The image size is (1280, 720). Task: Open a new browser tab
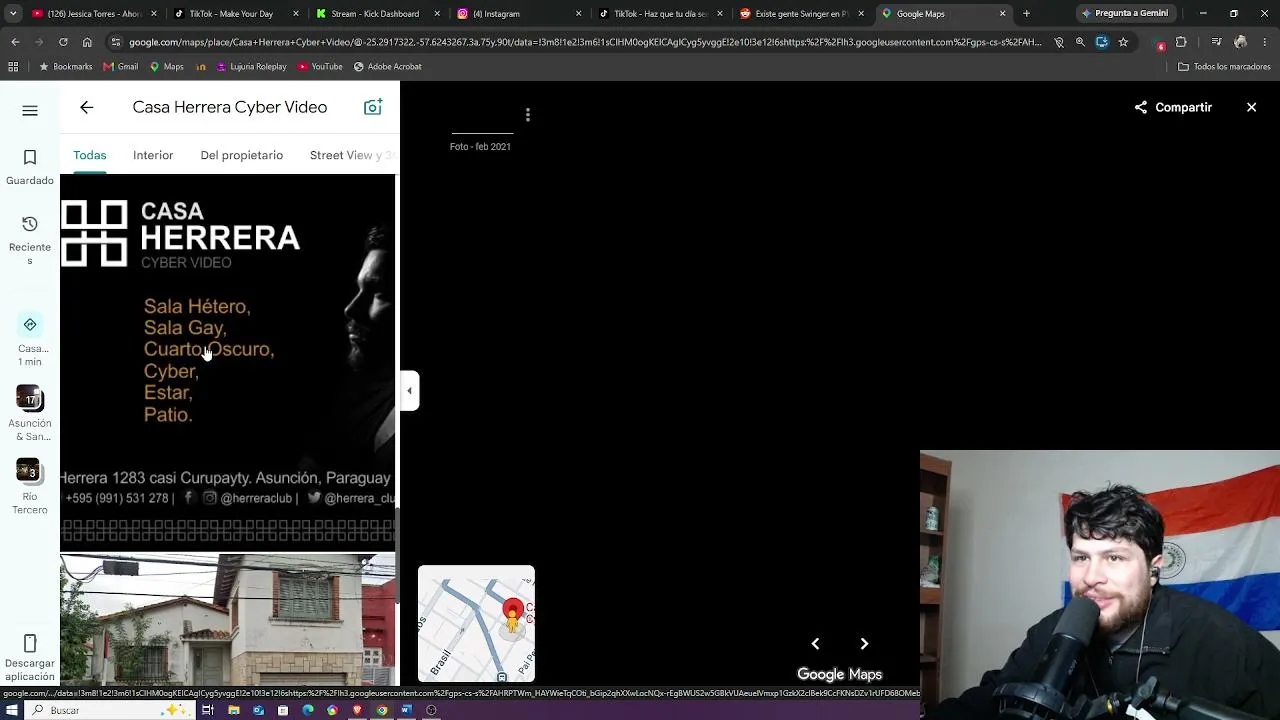(1026, 14)
